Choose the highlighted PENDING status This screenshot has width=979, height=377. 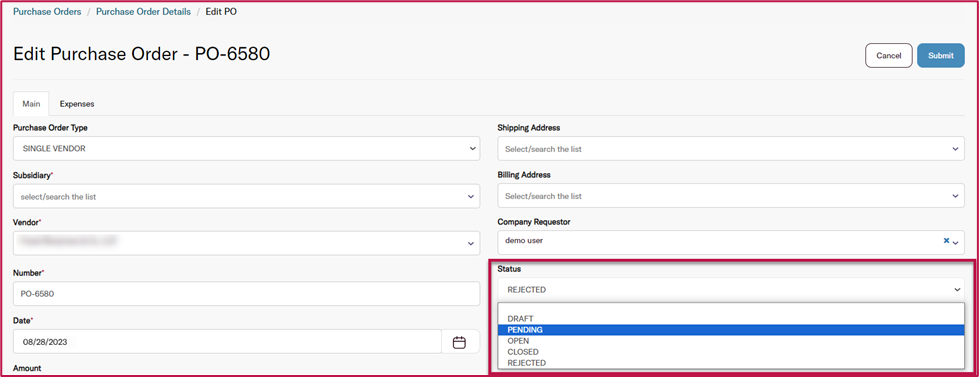(731, 330)
